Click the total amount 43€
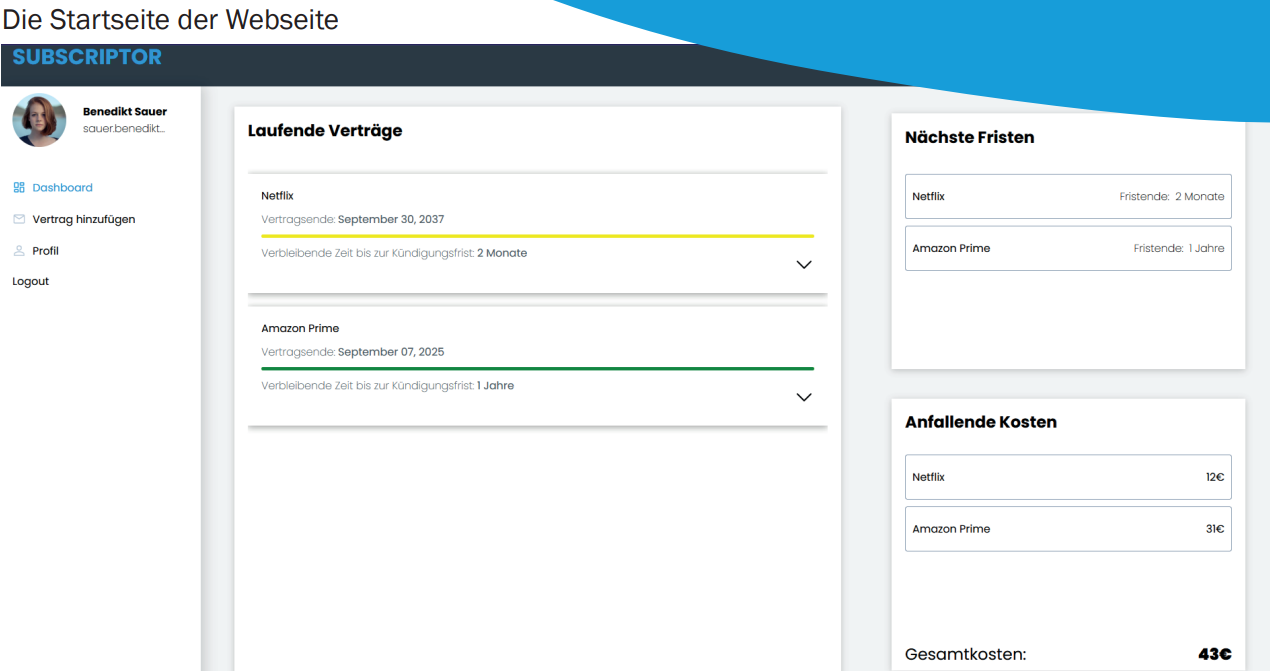Screen dimensions: 1270x671 pyautogui.click(x=1215, y=654)
